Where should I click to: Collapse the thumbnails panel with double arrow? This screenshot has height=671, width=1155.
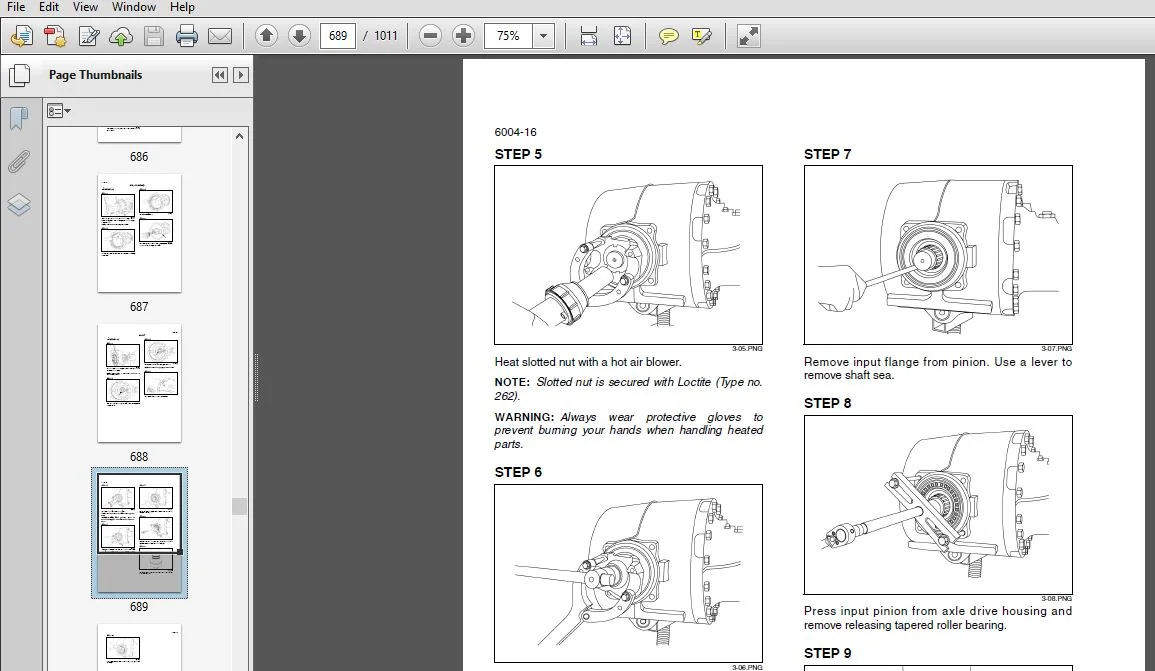pos(220,75)
